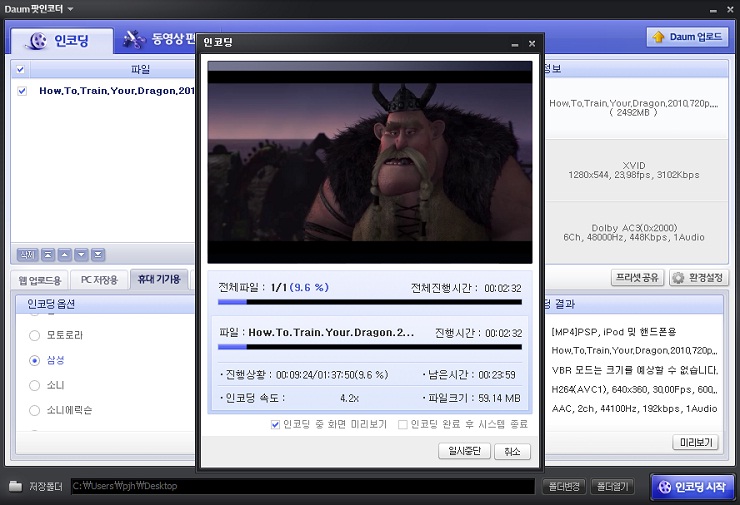
Task: Click the film reel icon on the 인코딩 tab
Action: pyautogui.click(x=36, y=41)
